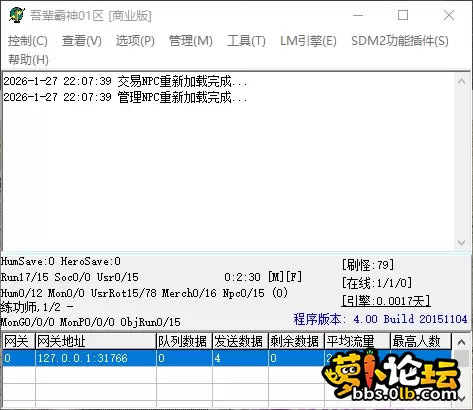Screen dimensions: 473x410
Task: Click the 网关地址 column header
Action: [96, 341]
